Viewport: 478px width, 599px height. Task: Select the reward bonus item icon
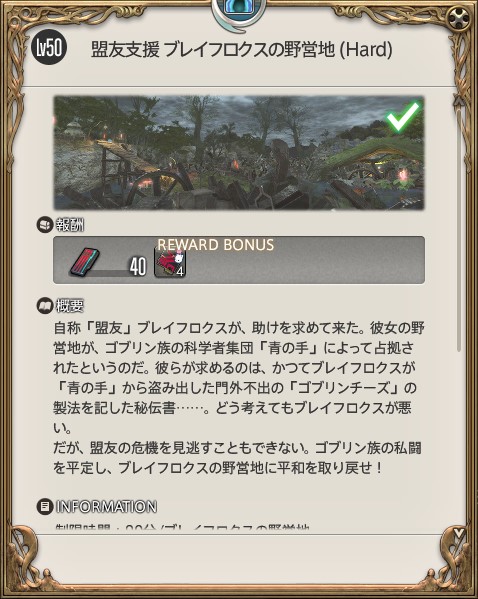[x=170, y=262]
